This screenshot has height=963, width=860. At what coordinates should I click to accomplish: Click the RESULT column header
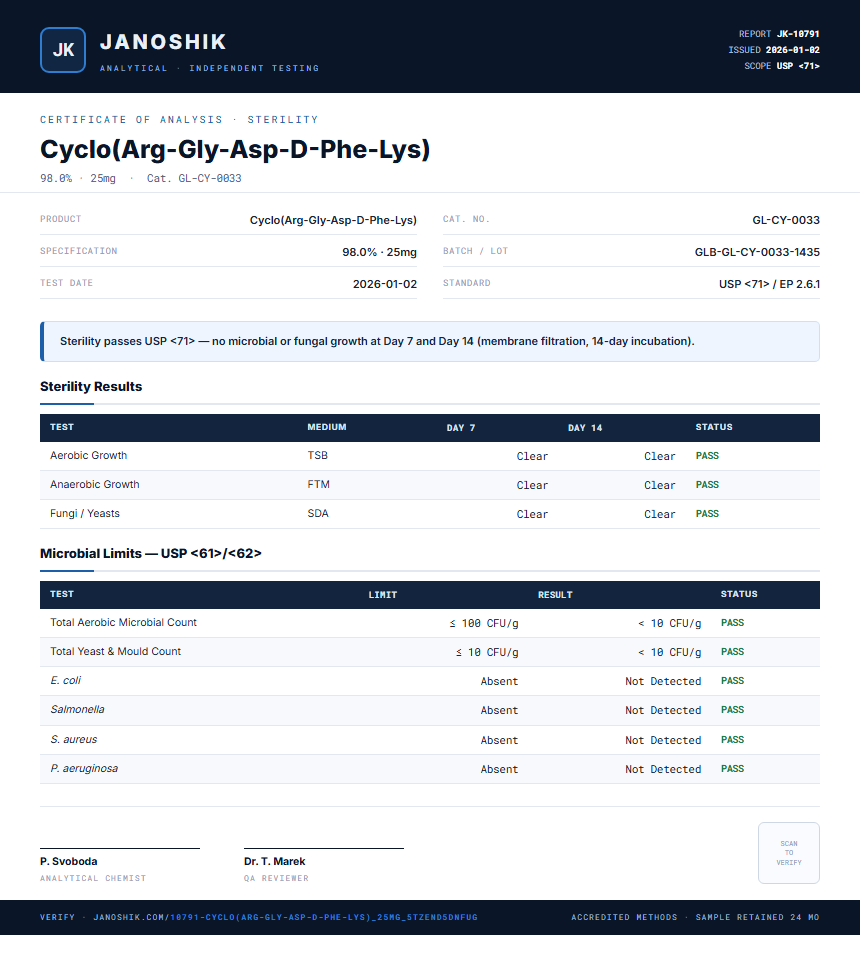pos(555,595)
